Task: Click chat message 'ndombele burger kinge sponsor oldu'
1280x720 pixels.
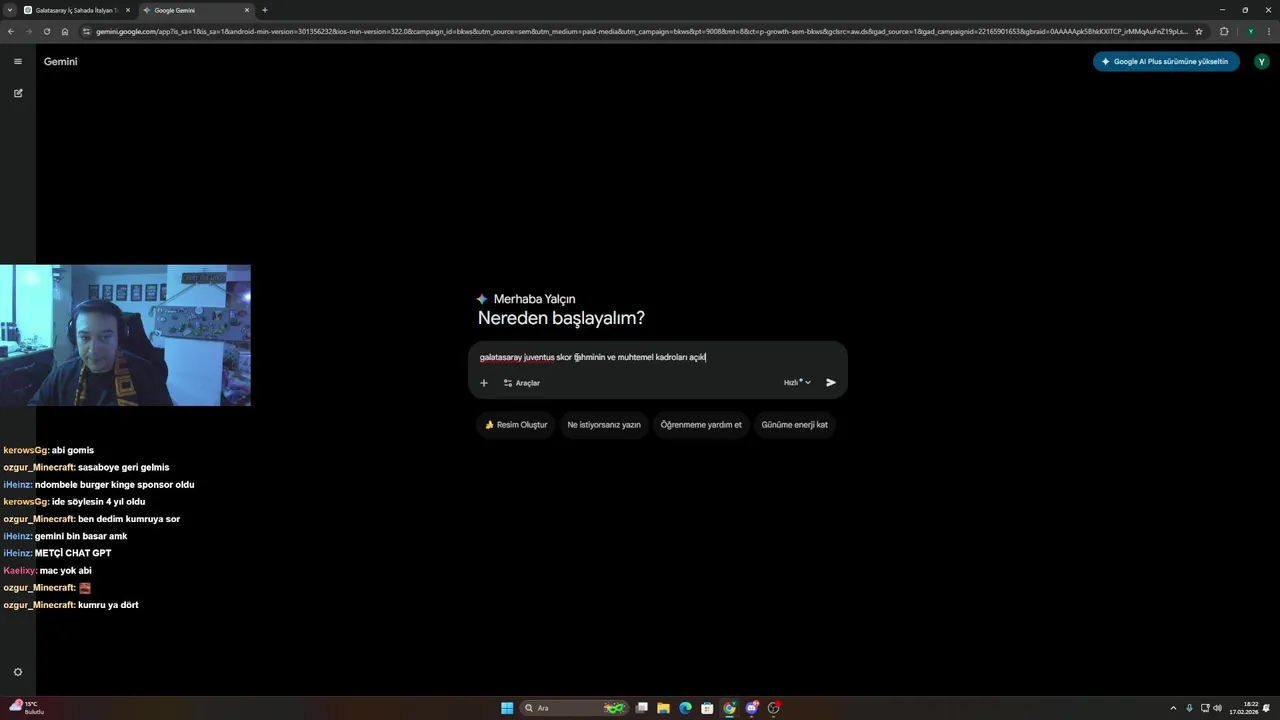Action: click(x=115, y=485)
